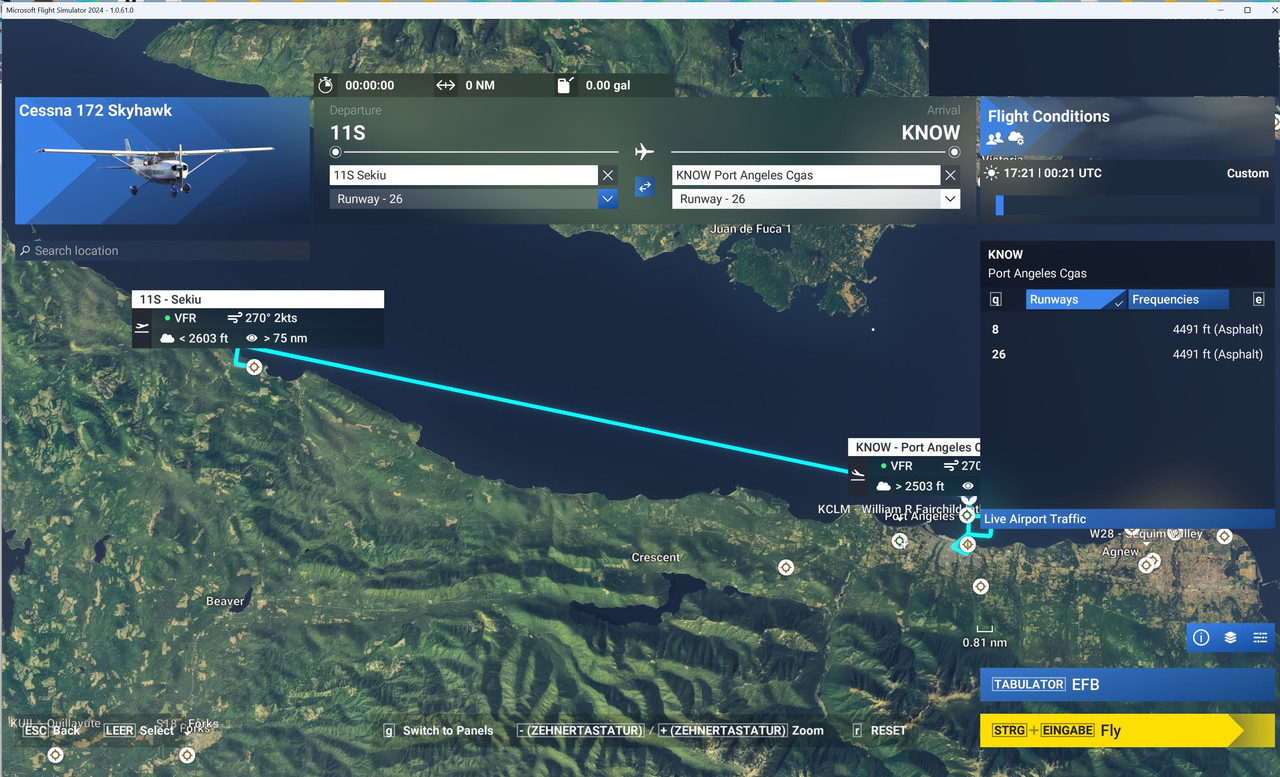1280x777 pixels.
Task: Click the plane icon on the route bar
Action: [x=645, y=152]
